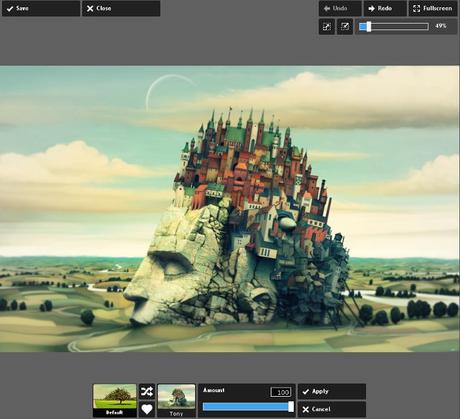Click the zoom out icon
The height and width of the screenshot is (419, 460).
(x=327, y=27)
